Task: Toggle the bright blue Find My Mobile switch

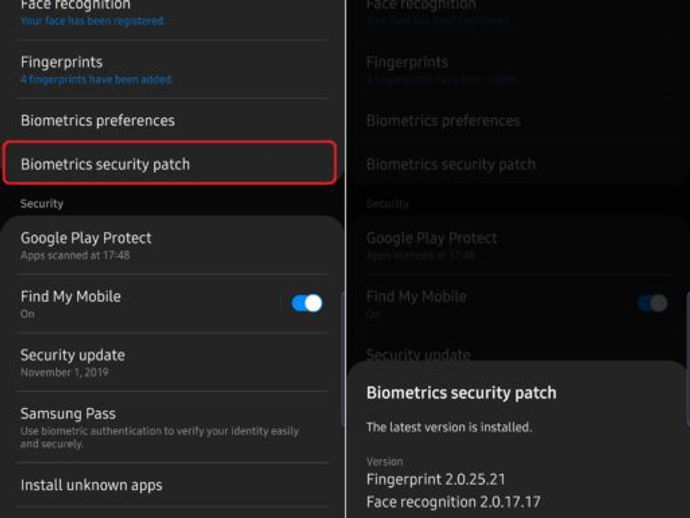Action: (307, 303)
